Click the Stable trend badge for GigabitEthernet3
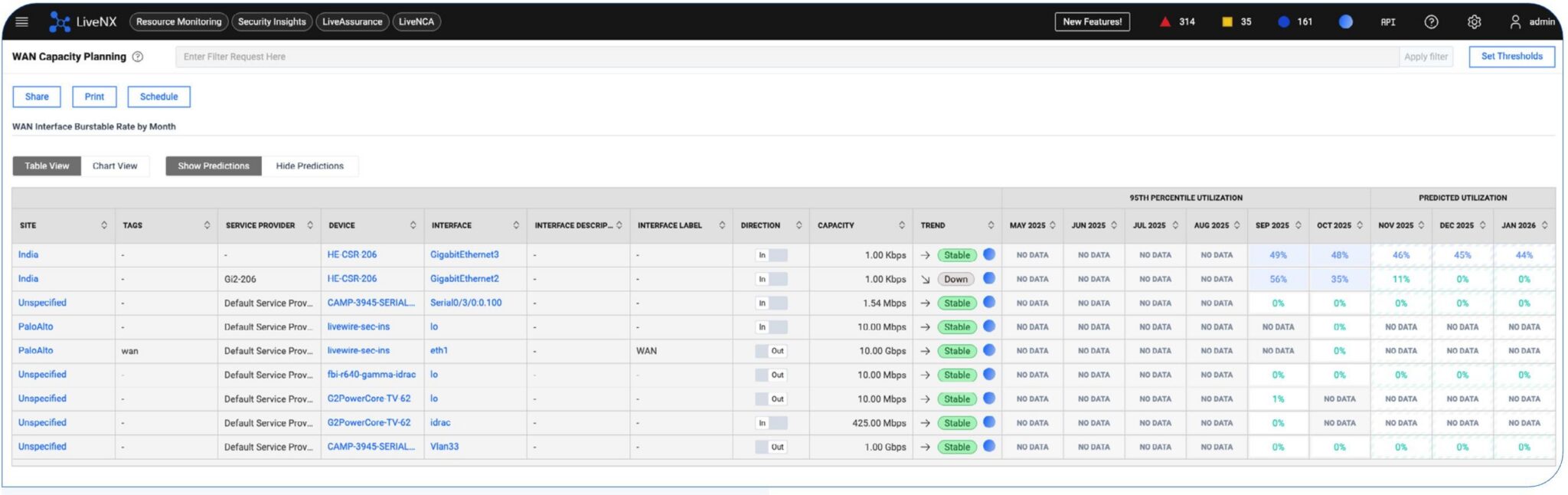Image resolution: width=1568 pixels, height=495 pixels. [x=957, y=255]
